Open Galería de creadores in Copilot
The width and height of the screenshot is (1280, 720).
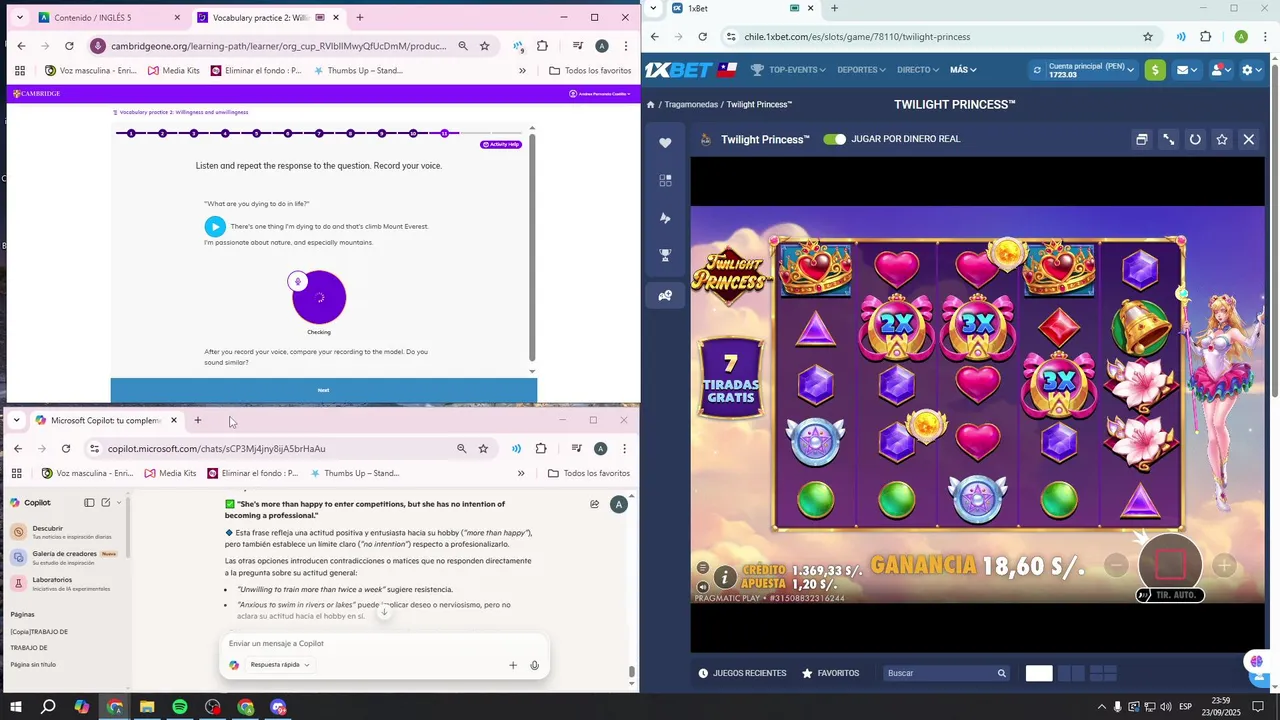tap(65, 557)
